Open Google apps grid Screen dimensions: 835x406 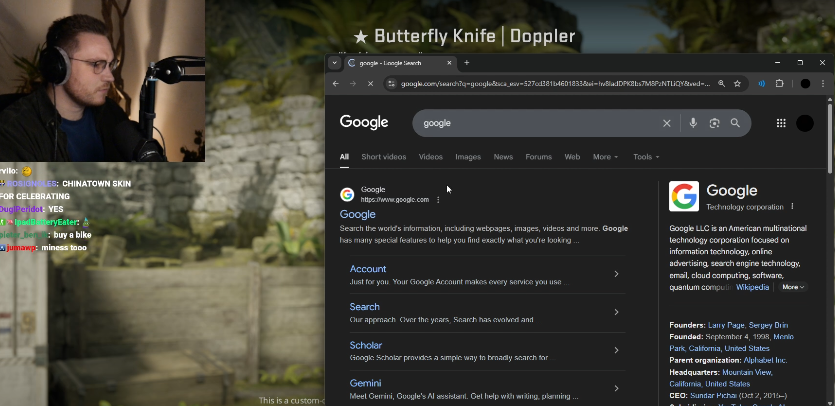(x=781, y=123)
